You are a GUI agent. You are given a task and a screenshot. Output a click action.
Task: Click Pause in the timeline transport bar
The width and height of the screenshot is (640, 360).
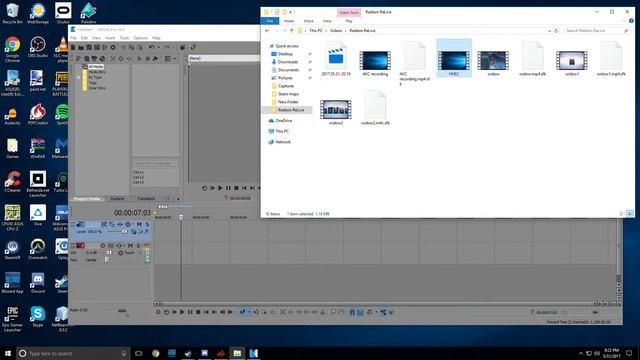click(x=190, y=312)
